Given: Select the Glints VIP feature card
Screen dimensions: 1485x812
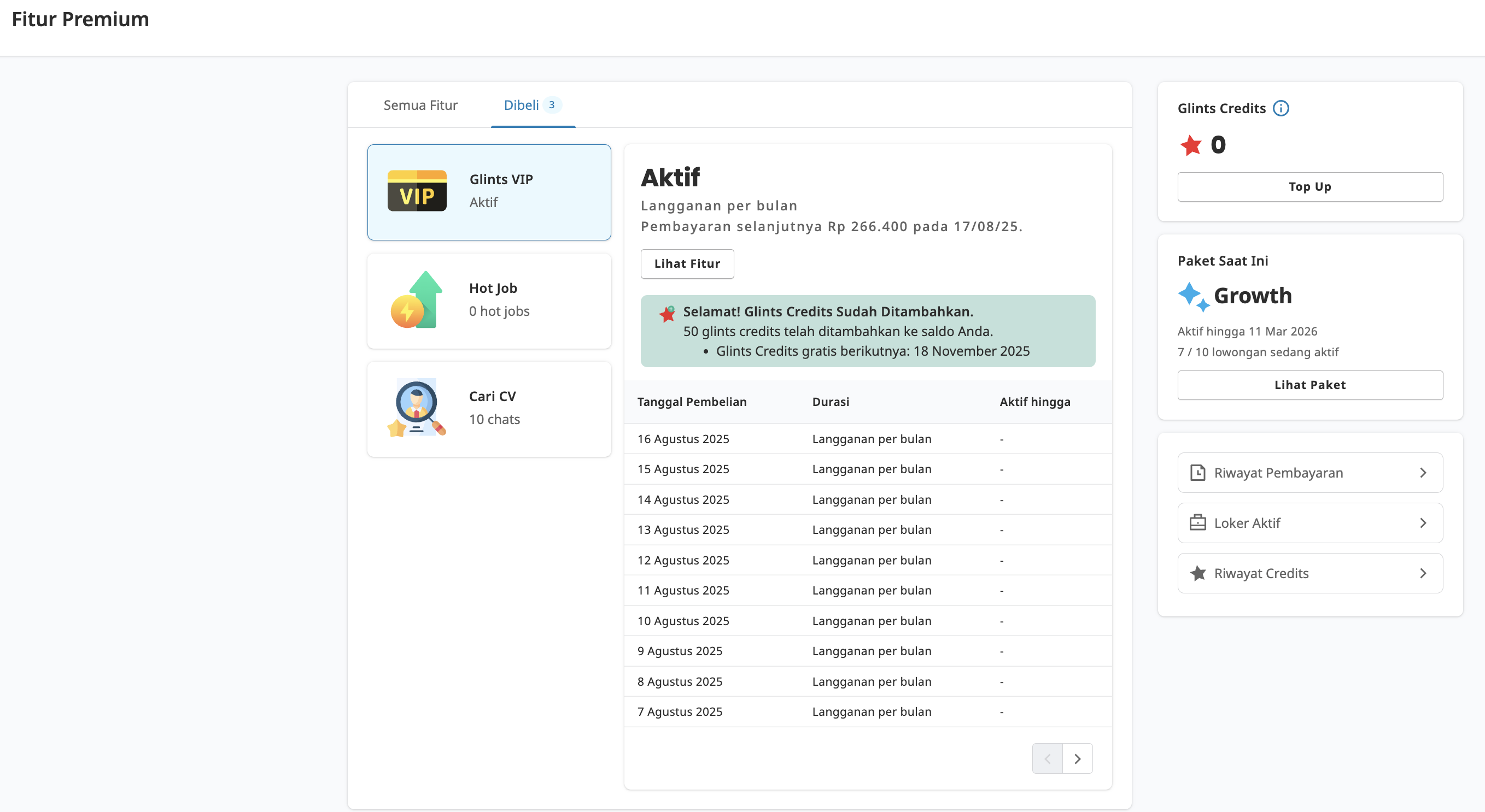Looking at the screenshot, I should point(489,192).
